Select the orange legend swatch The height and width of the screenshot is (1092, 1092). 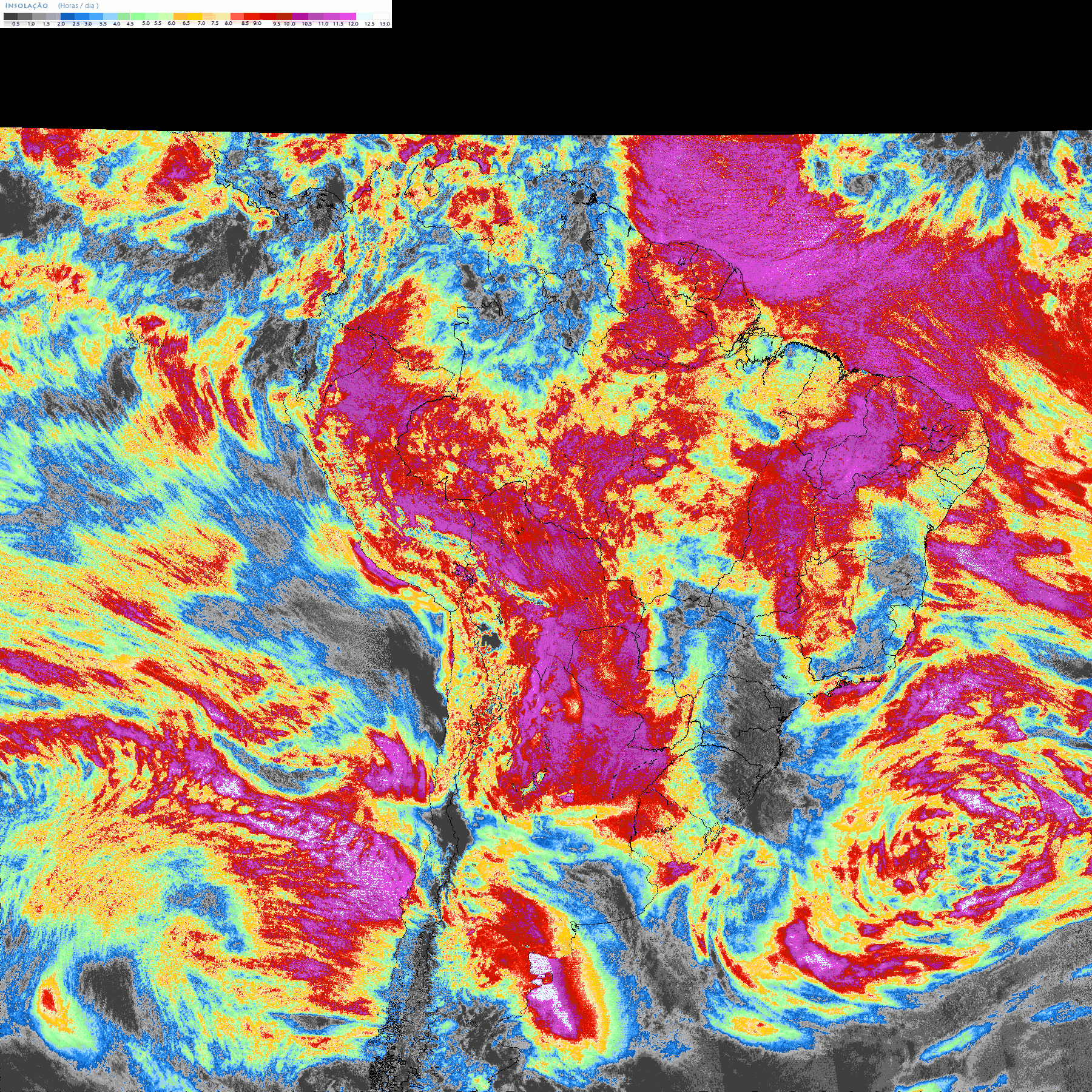click(180, 16)
